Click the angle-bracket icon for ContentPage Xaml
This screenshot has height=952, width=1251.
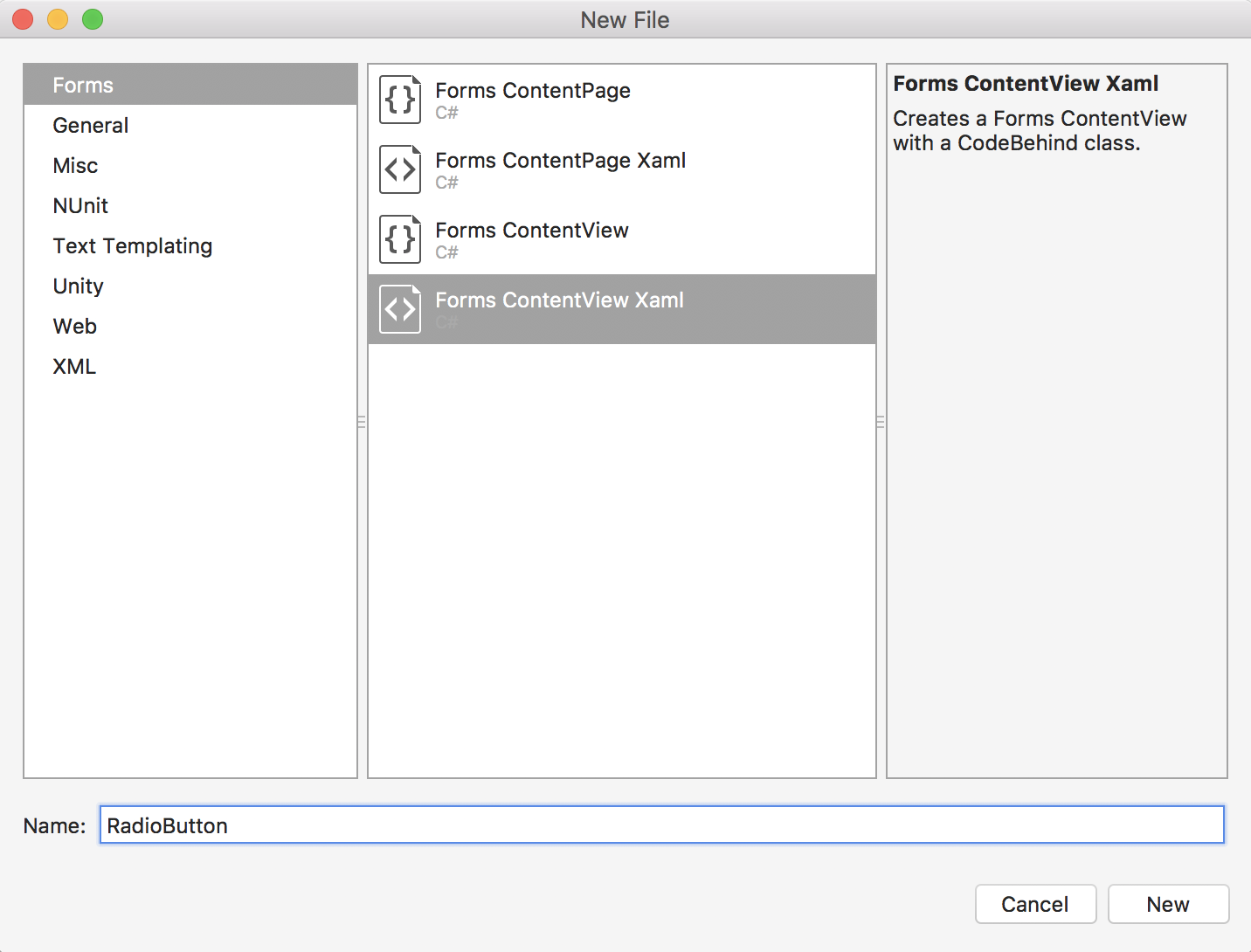point(399,169)
